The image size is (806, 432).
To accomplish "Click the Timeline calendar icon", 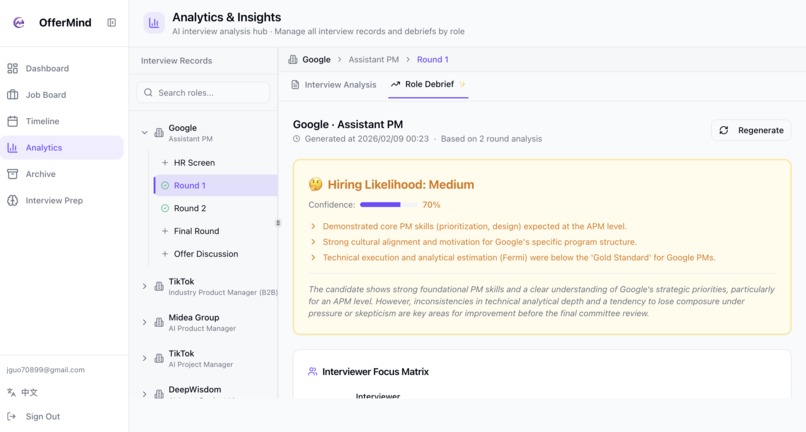I will [12, 121].
